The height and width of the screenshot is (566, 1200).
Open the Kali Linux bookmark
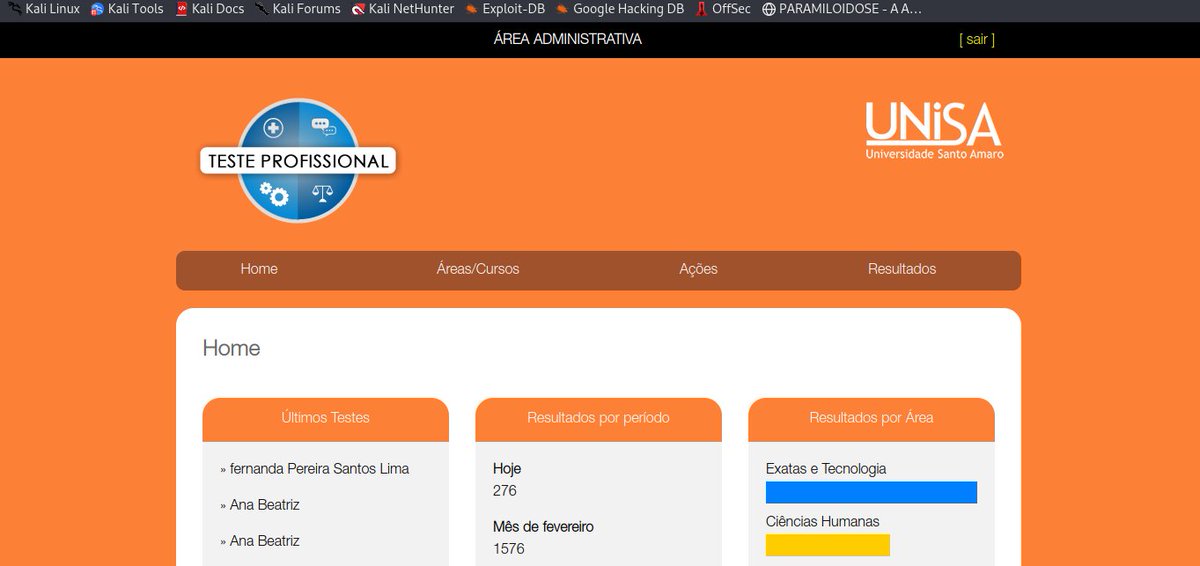click(43, 9)
